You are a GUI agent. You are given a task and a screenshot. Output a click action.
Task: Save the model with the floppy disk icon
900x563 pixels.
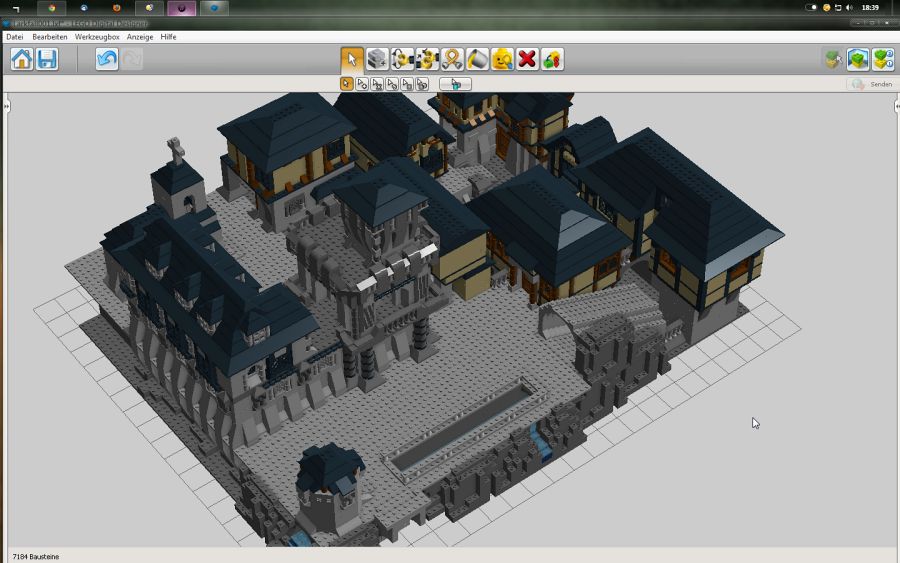[47, 59]
